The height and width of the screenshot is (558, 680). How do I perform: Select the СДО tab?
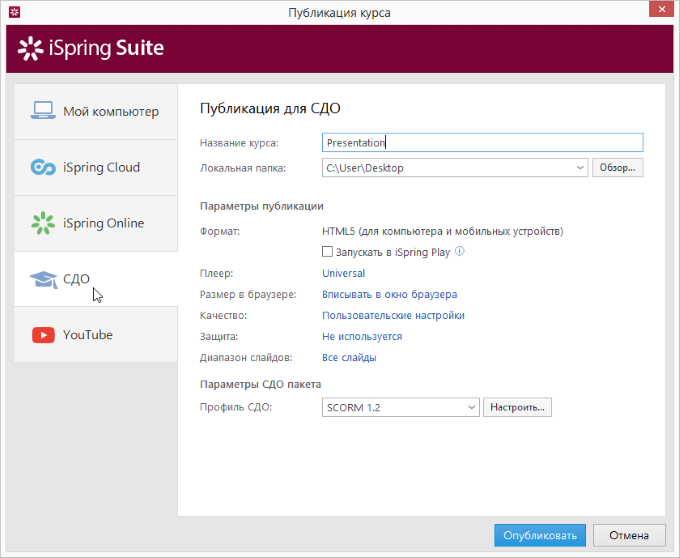[x=96, y=279]
